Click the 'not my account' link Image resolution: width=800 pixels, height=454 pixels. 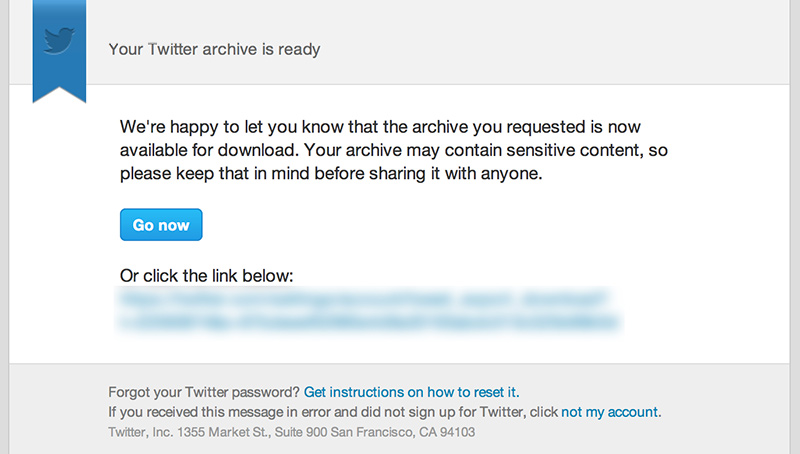pyautogui.click(x=610, y=412)
